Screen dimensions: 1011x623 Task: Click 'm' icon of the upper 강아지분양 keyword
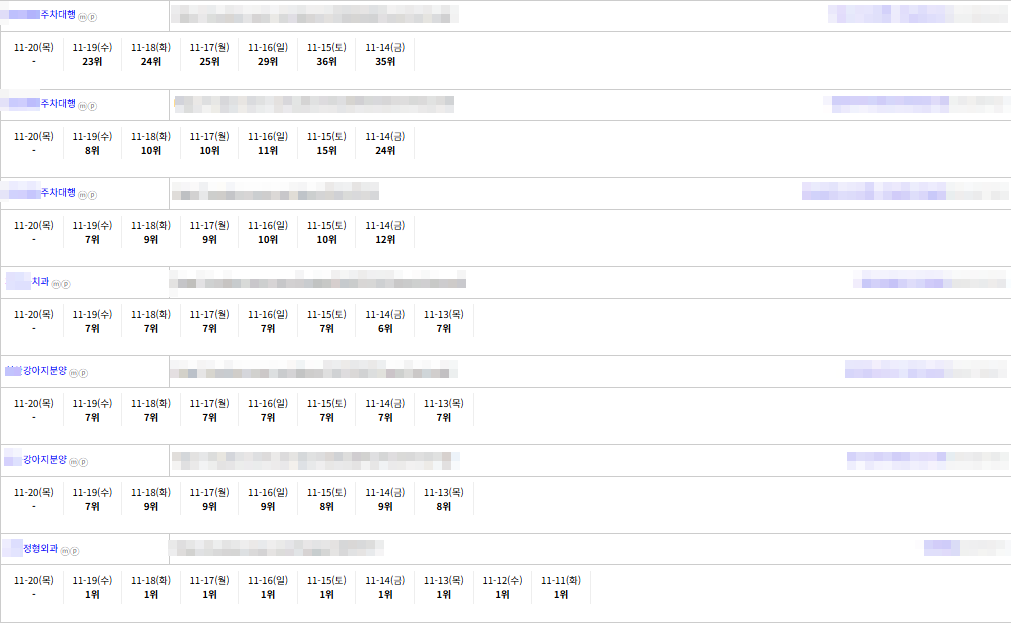click(74, 373)
